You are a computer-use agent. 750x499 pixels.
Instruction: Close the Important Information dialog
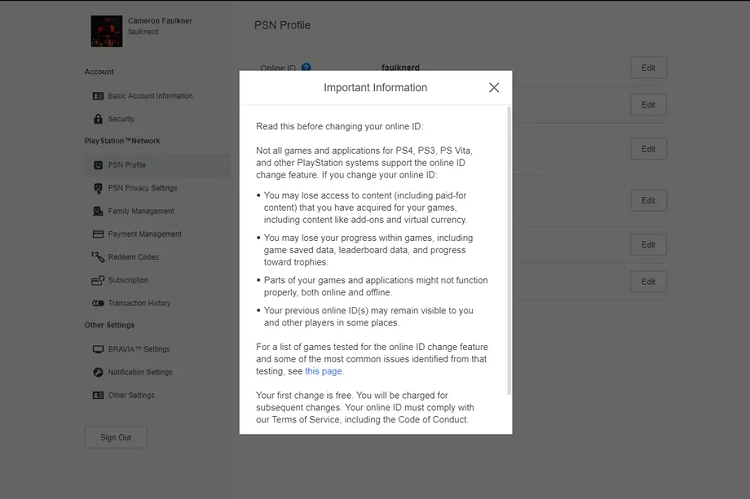tap(494, 88)
